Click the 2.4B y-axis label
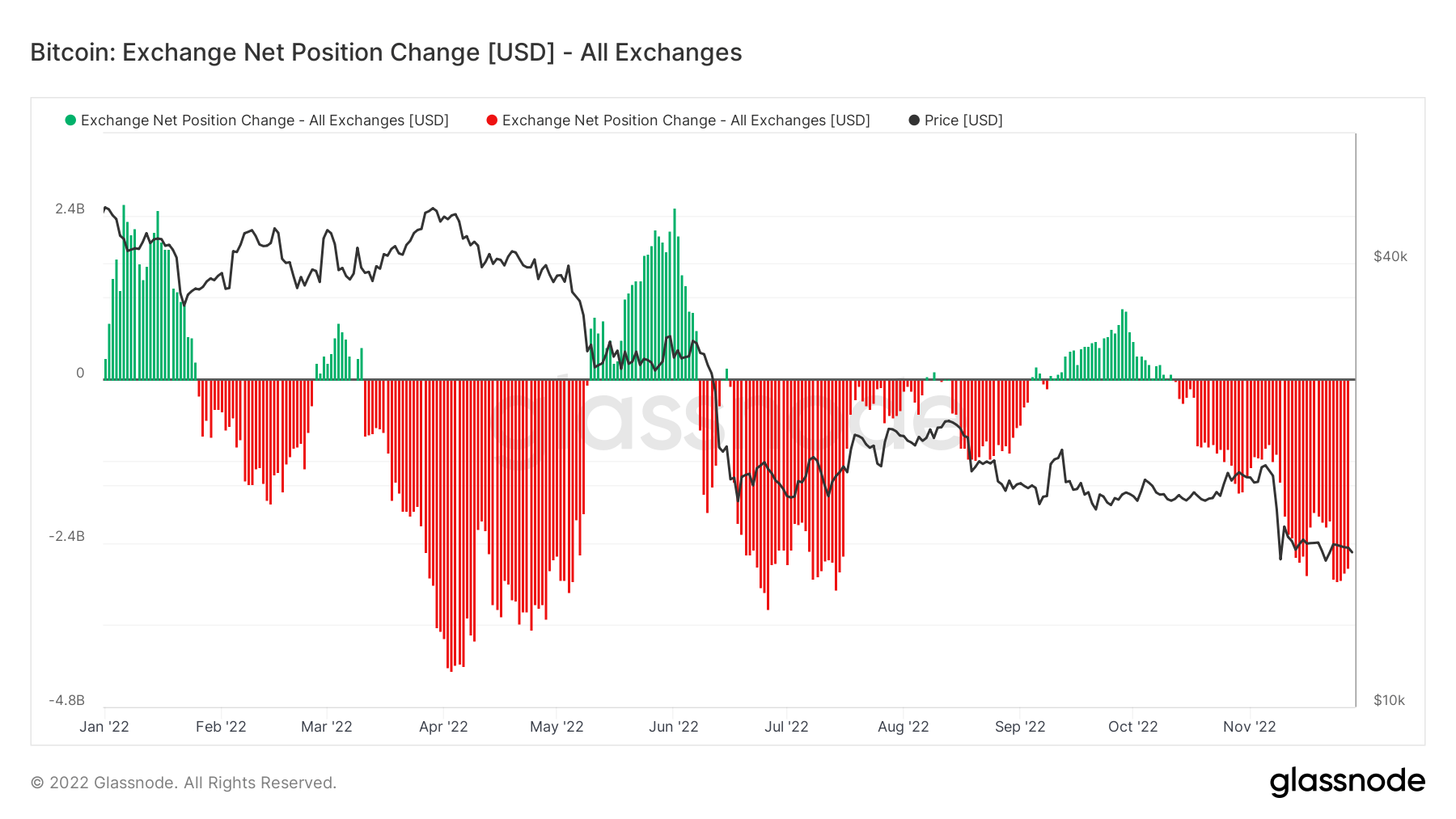The image size is (1456, 819). click(70, 209)
